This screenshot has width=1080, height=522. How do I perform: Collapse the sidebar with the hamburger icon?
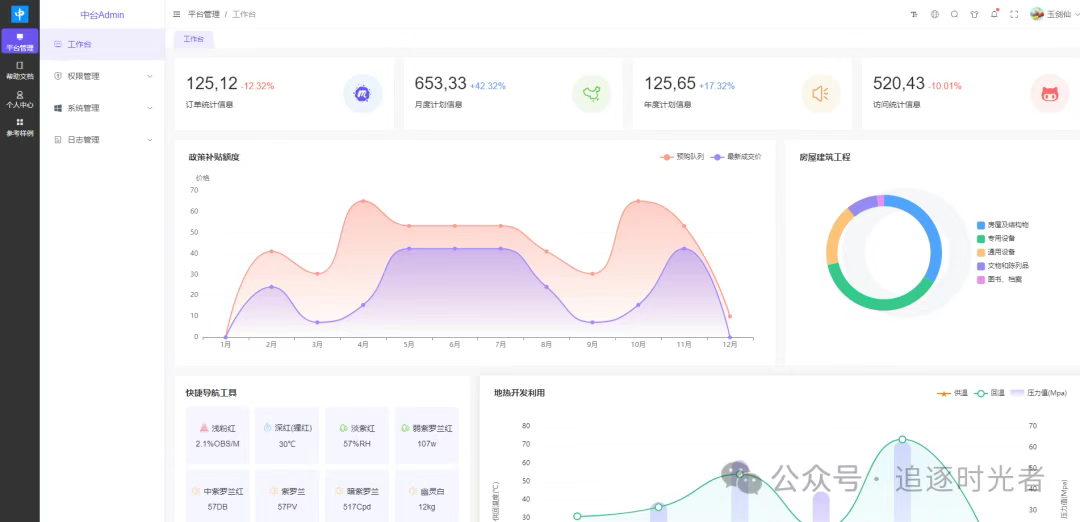click(x=176, y=14)
